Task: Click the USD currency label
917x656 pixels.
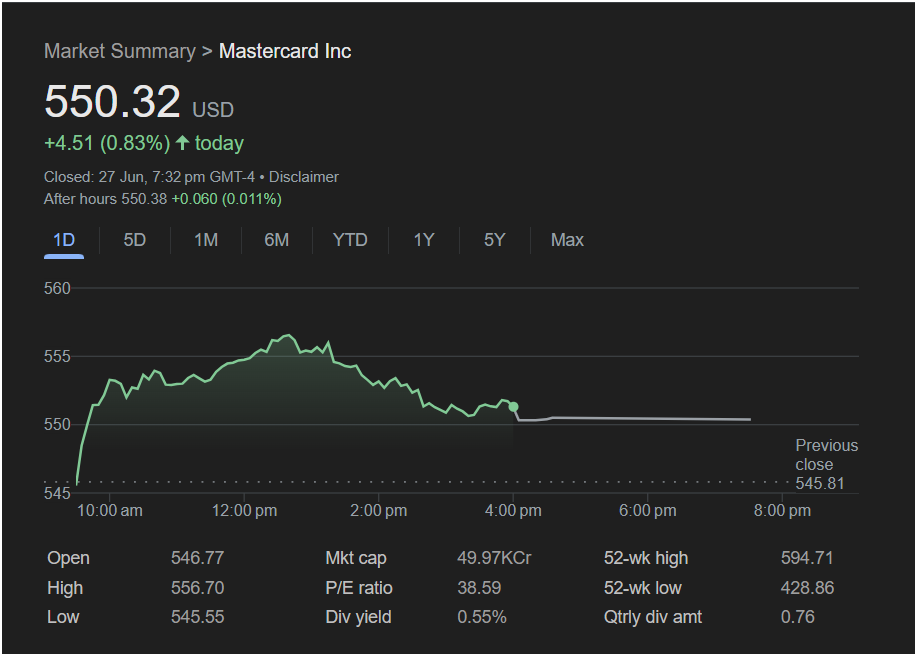Action: (213, 110)
